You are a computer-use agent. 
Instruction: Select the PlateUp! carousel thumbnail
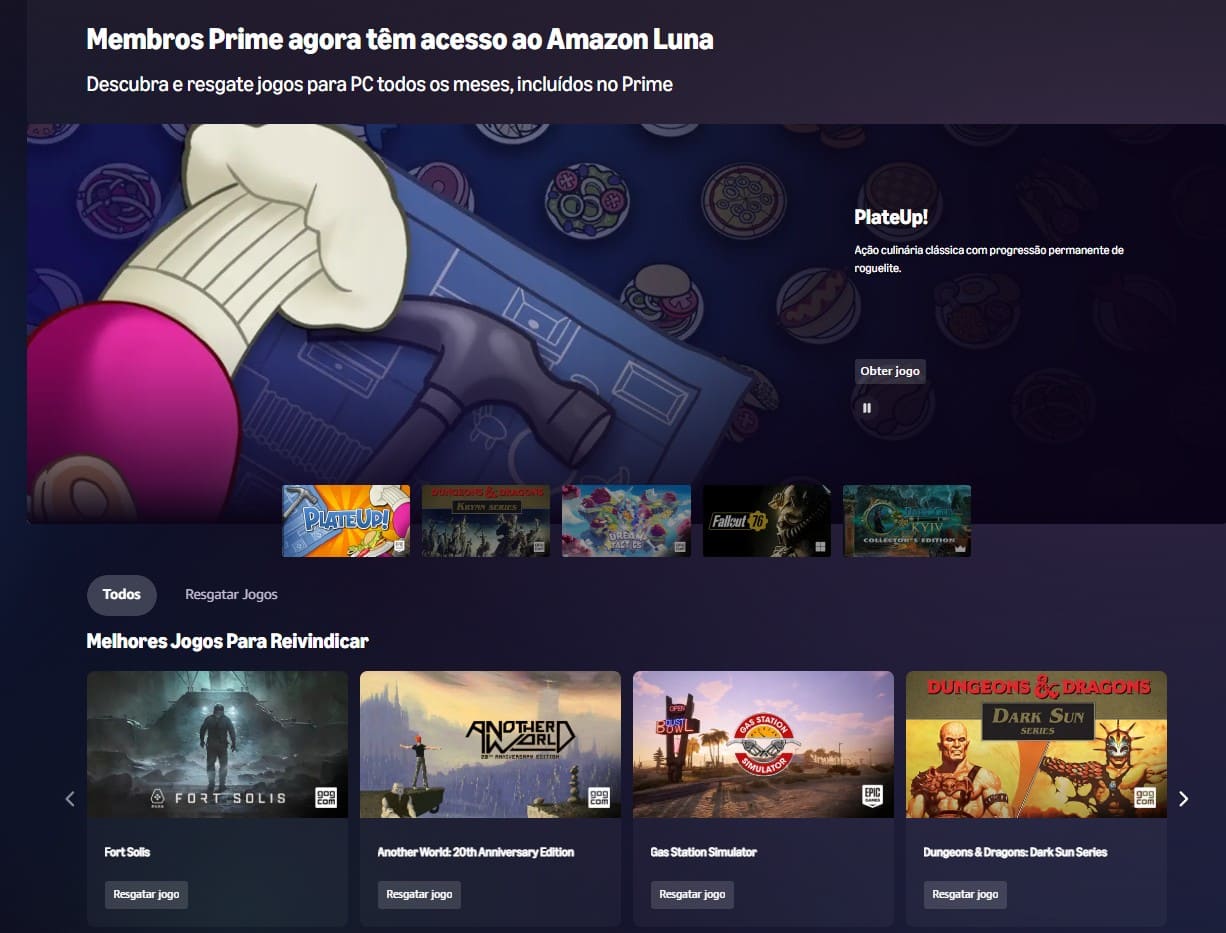(346, 521)
